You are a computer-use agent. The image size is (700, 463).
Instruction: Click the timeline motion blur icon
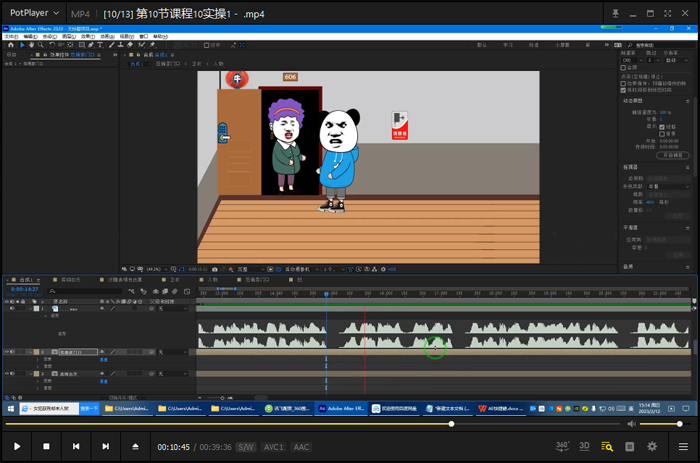click(x=175, y=291)
